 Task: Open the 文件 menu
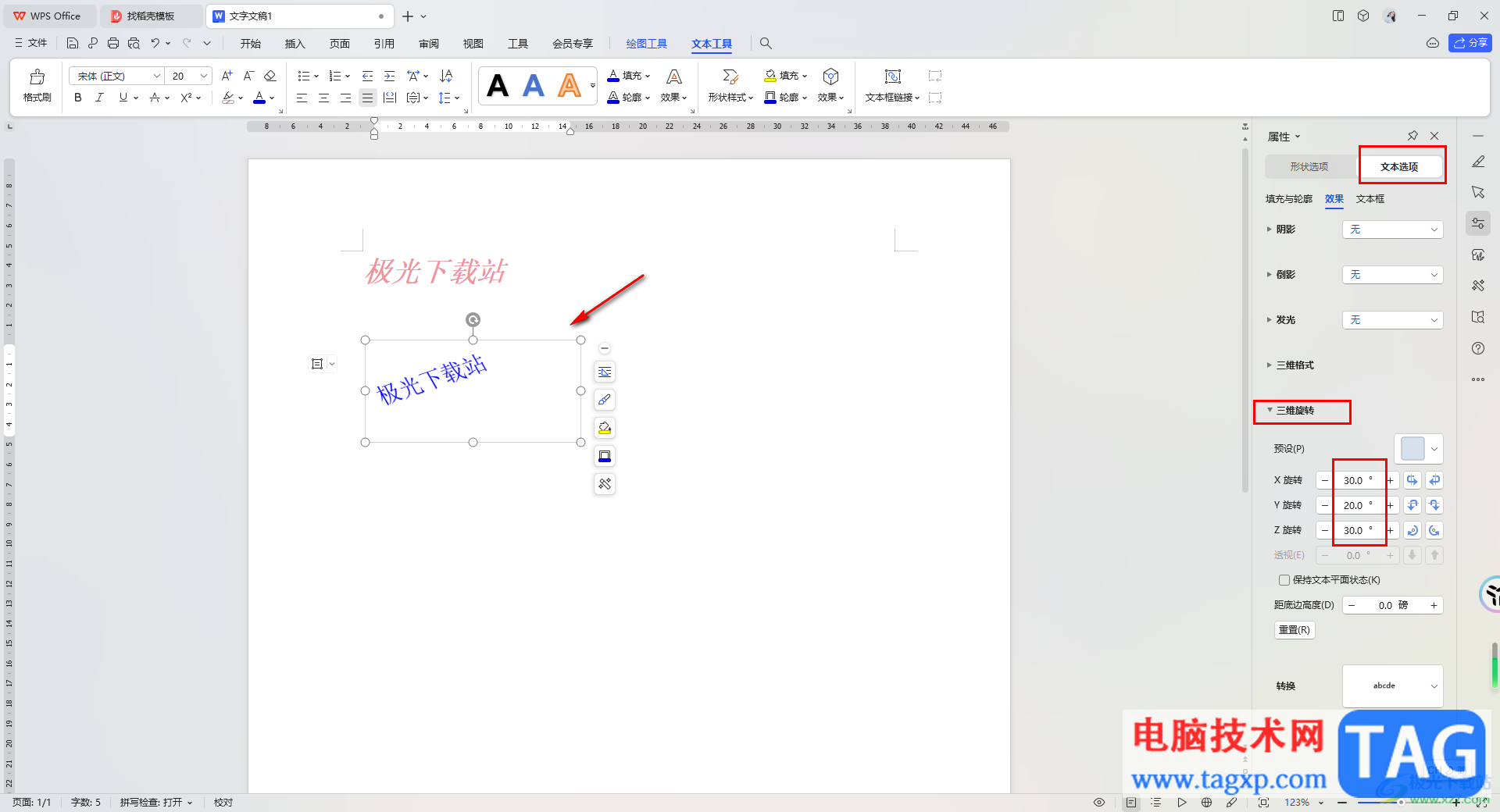coord(31,43)
